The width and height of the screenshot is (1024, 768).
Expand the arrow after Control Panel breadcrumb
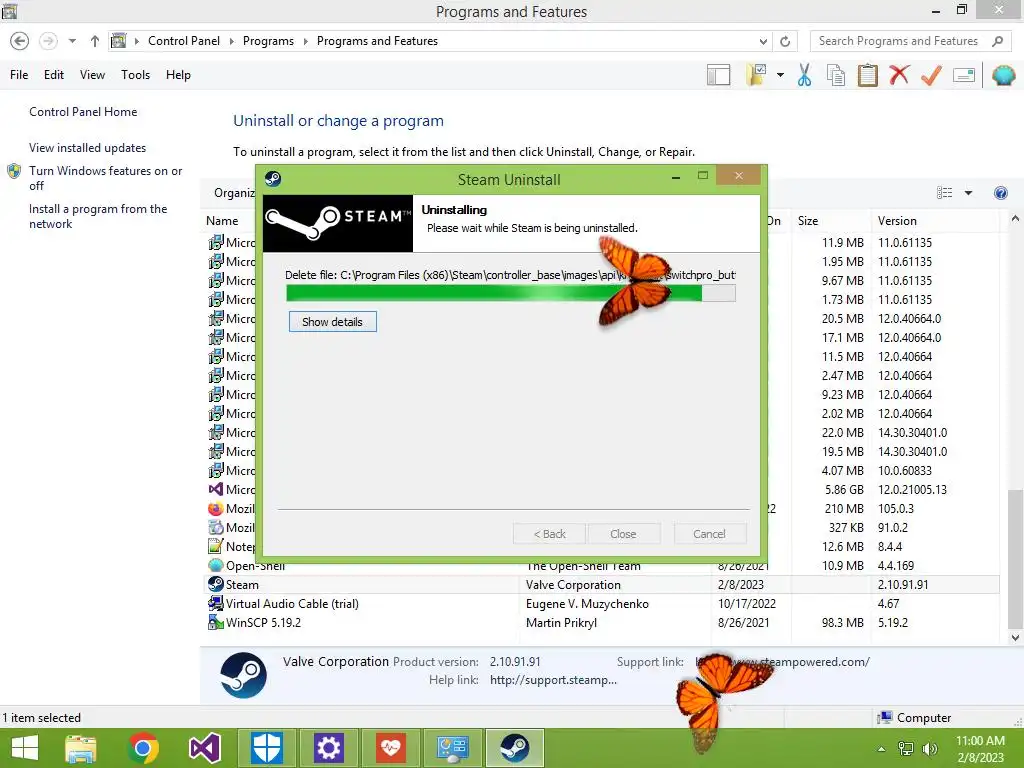(232, 41)
